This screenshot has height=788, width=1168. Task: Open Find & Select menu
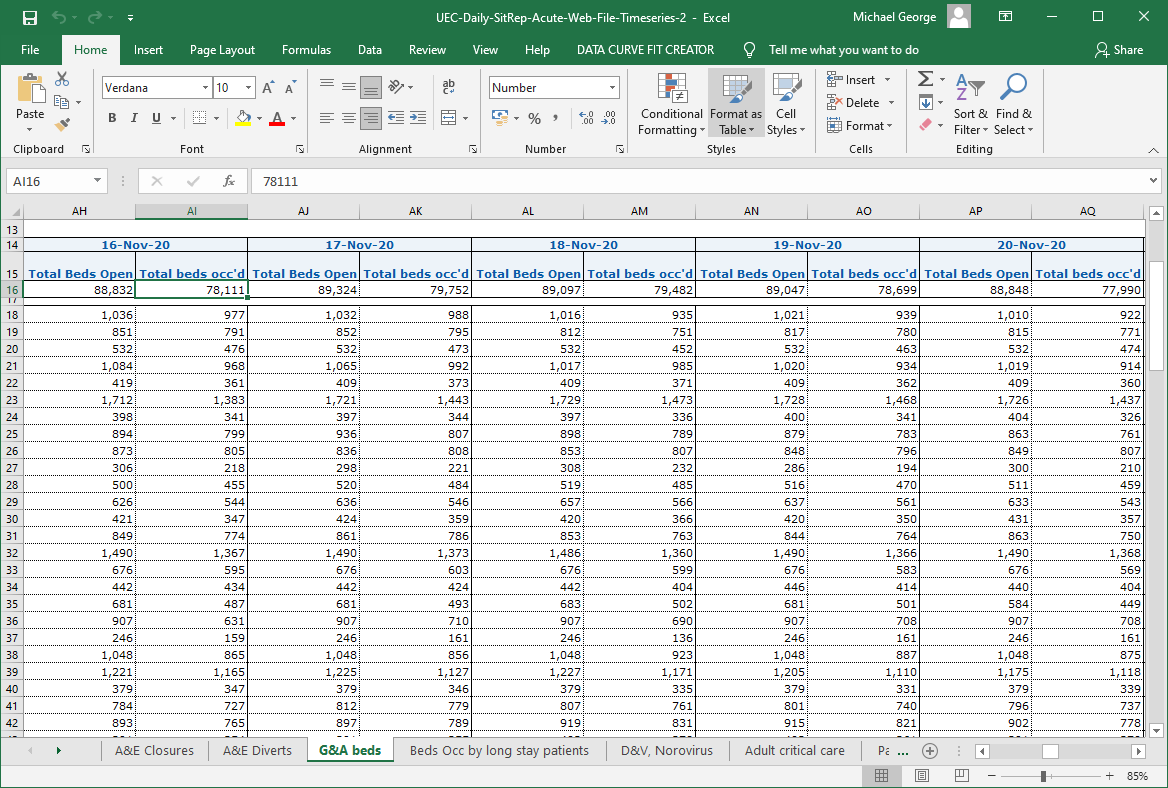[x=1014, y=104]
